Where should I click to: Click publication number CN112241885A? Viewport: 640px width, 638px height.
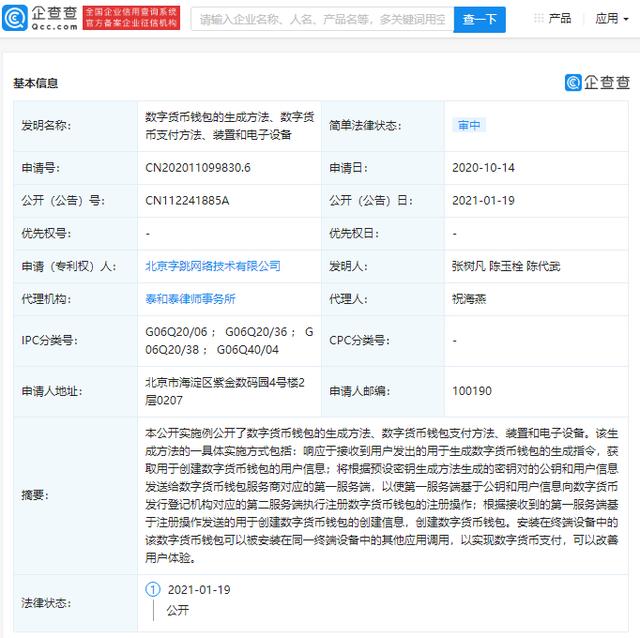[x=187, y=200]
